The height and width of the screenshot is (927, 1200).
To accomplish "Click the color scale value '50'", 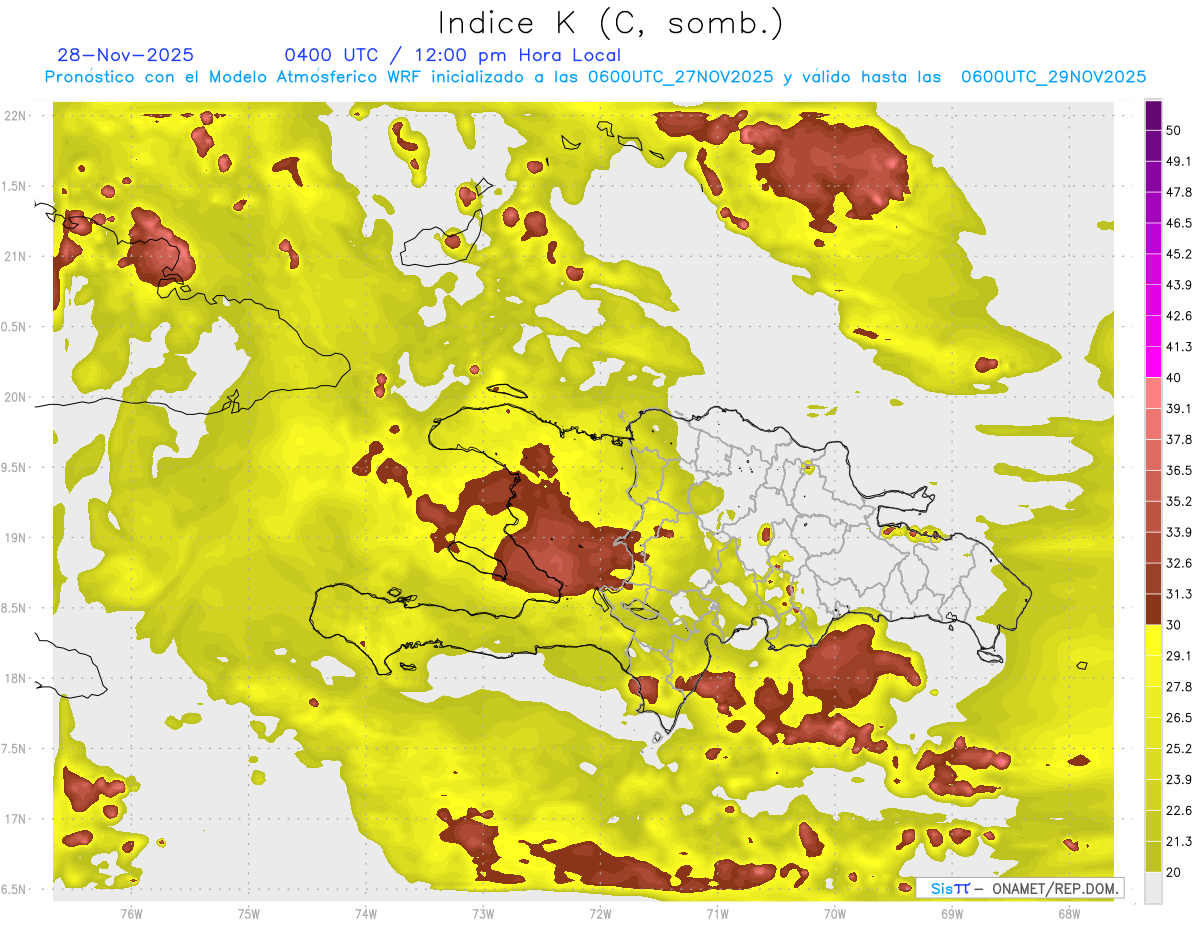I will (1175, 130).
